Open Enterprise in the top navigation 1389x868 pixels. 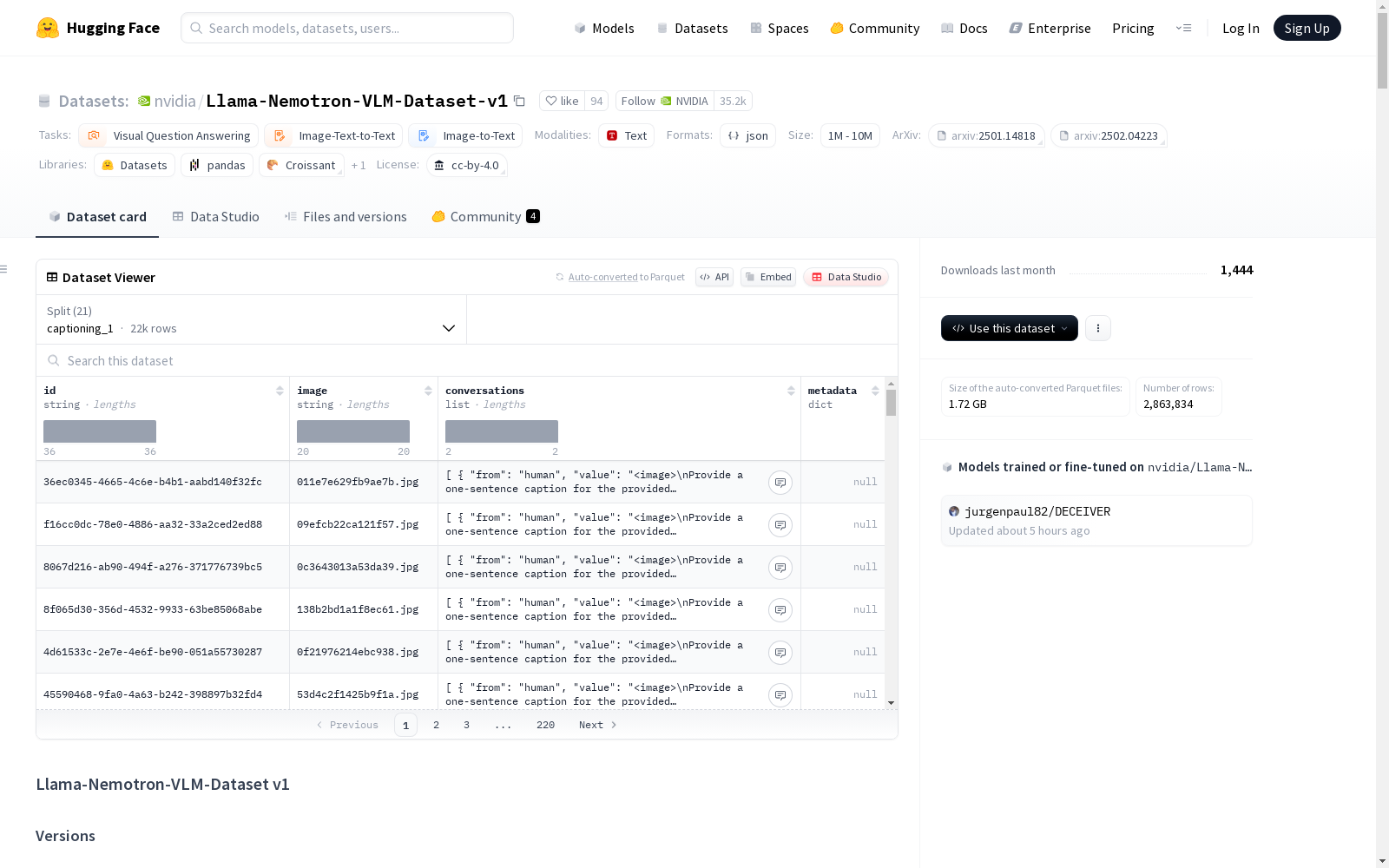tap(1050, 28)
